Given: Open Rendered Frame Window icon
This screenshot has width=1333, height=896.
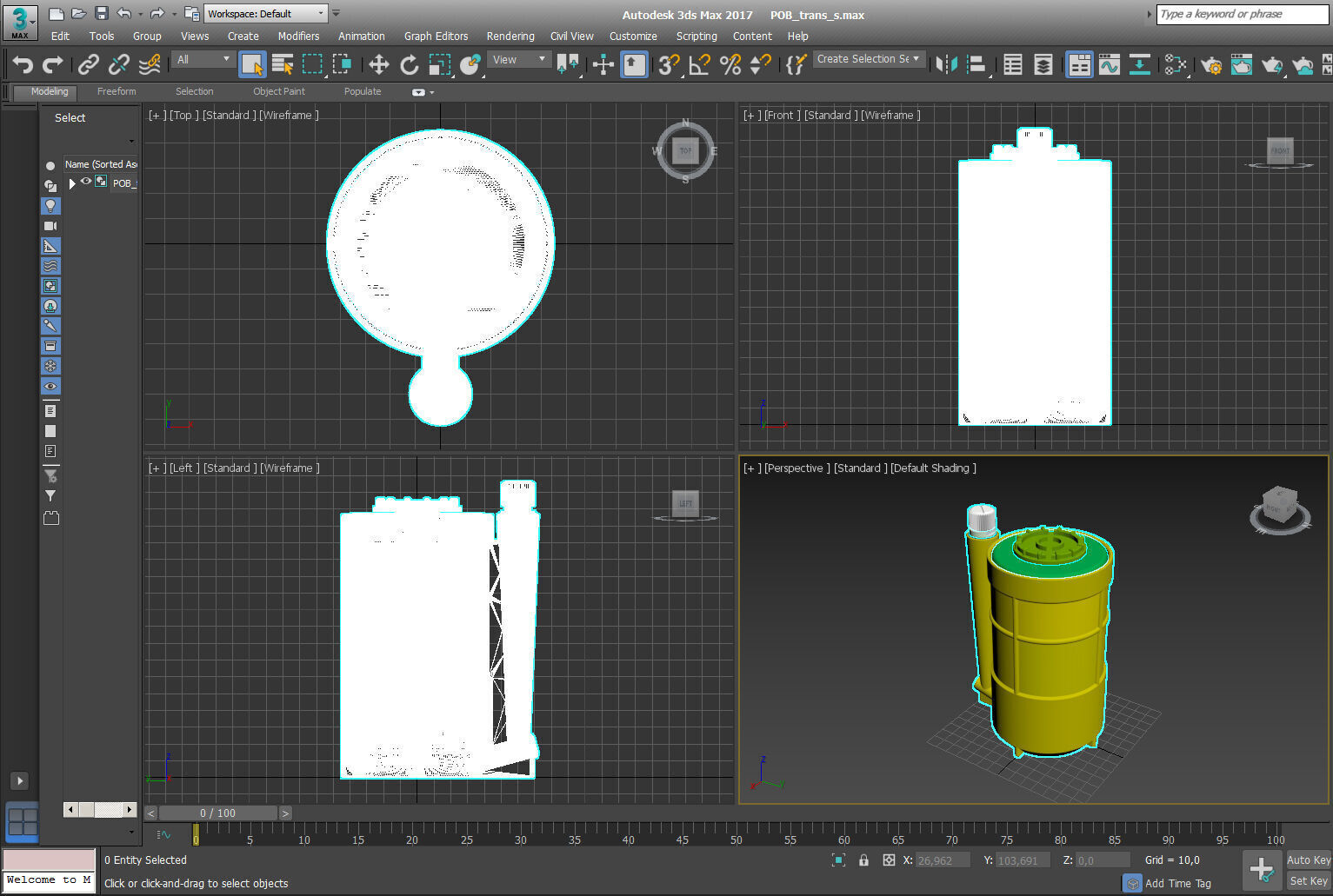Looking at the screenshot, I should click(1242, 64).
